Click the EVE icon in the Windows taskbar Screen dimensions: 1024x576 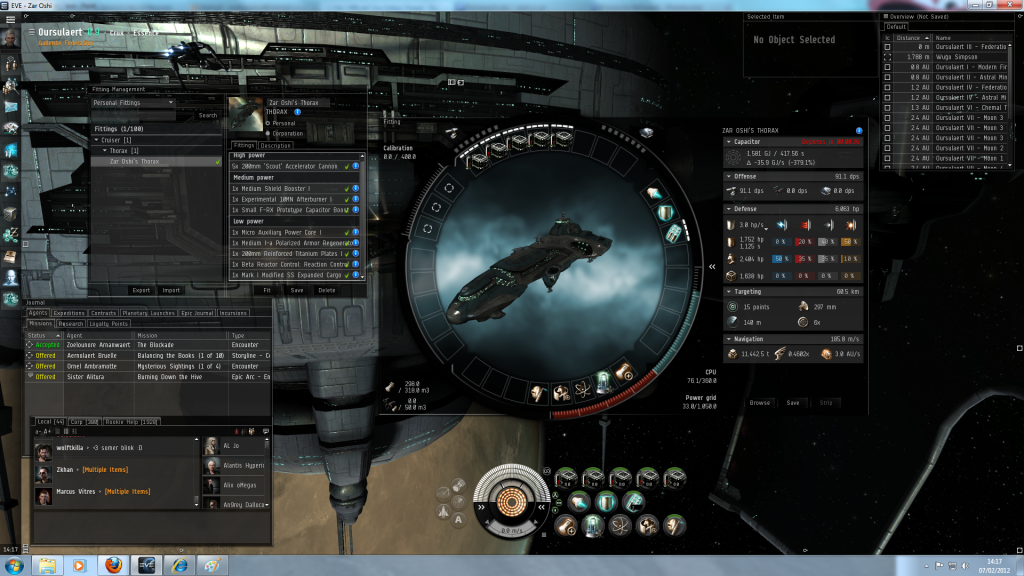[146, 565]
